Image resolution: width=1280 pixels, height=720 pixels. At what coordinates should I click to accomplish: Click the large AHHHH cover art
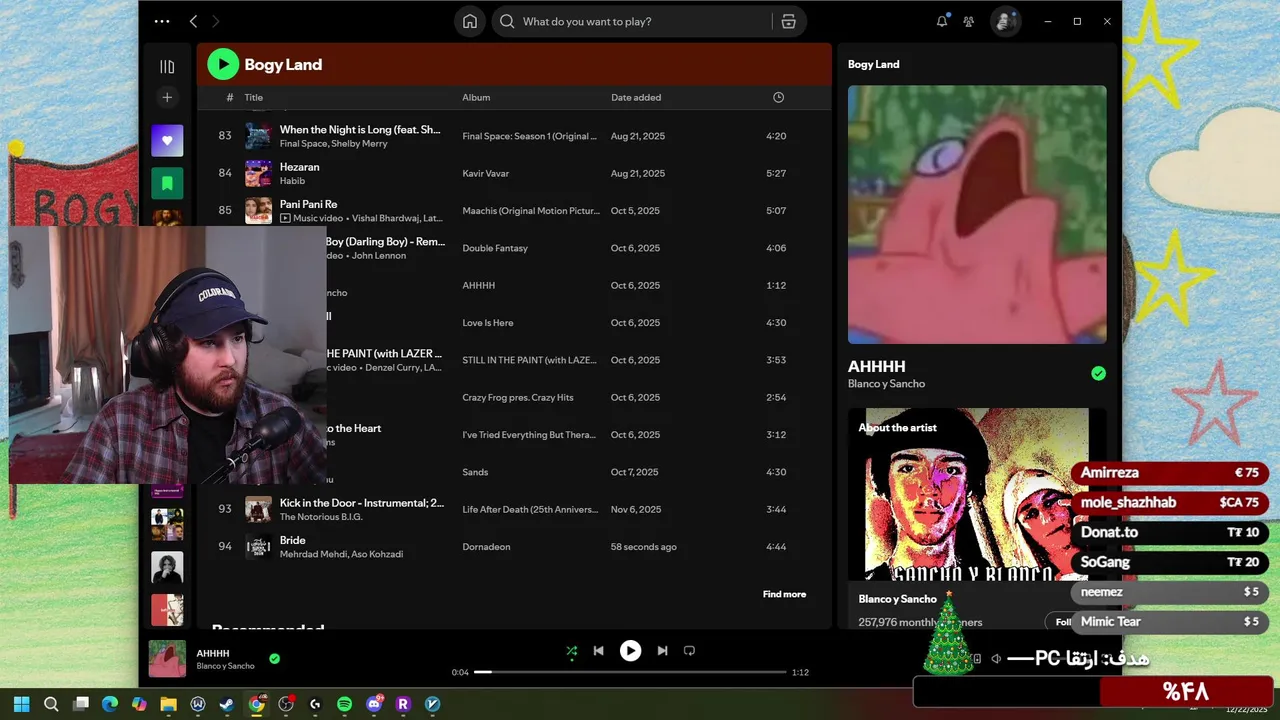[x=977, y=214]
